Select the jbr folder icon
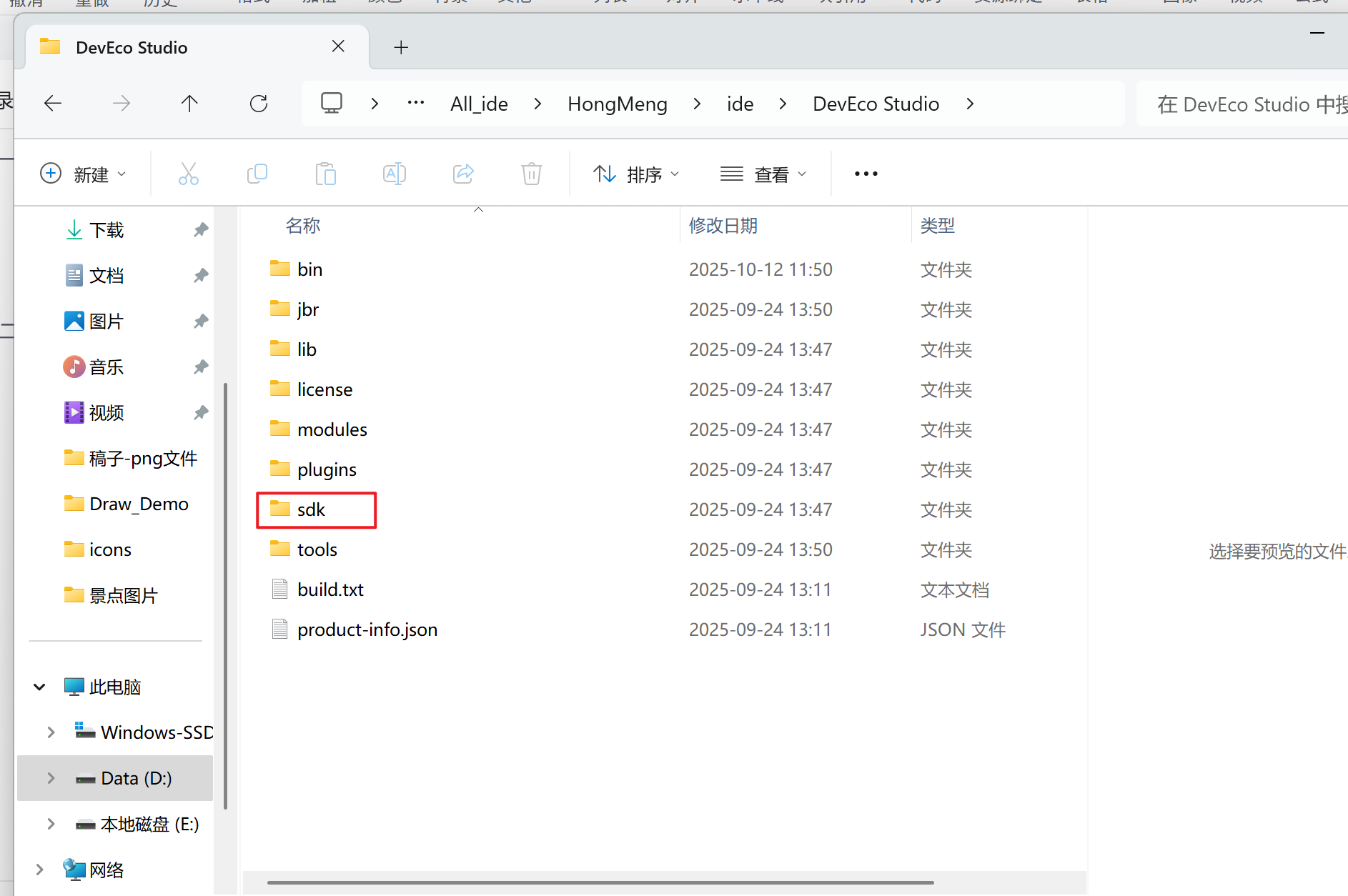Image resolution: width=1348 pixels, height=896 pixels. click(280, 309)
